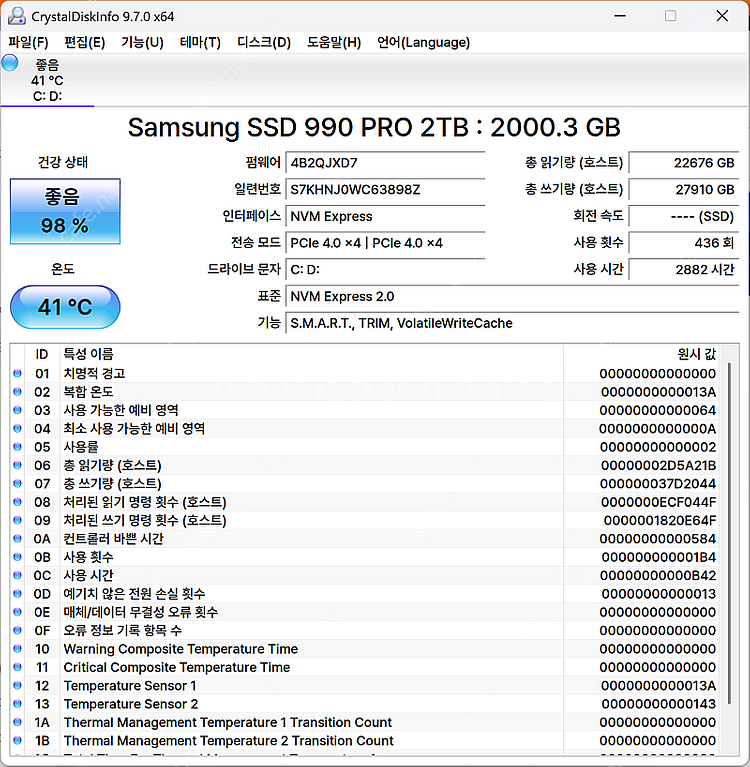The height and width of the screenshot is (767, 750).
Task: Click the 41 °C temperature button
Action: click(65, 307)
